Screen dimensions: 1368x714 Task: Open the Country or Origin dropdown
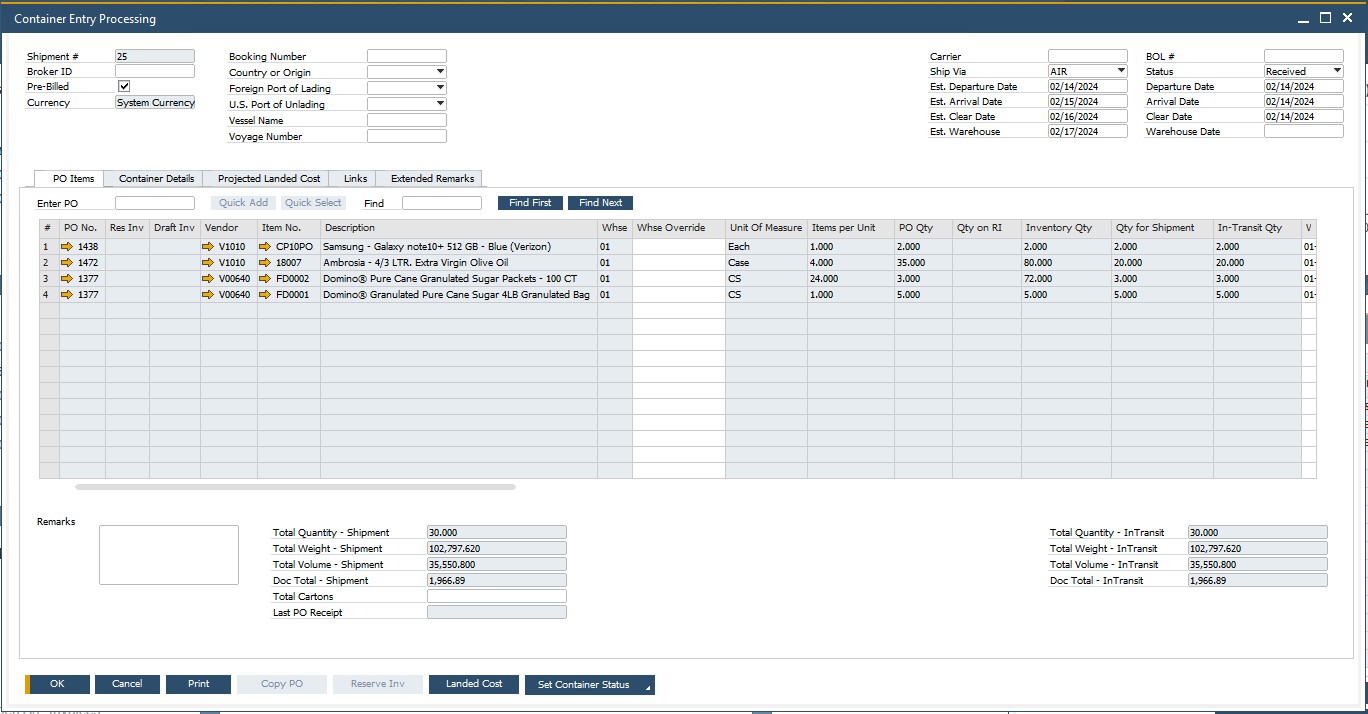tap(437, 71)
